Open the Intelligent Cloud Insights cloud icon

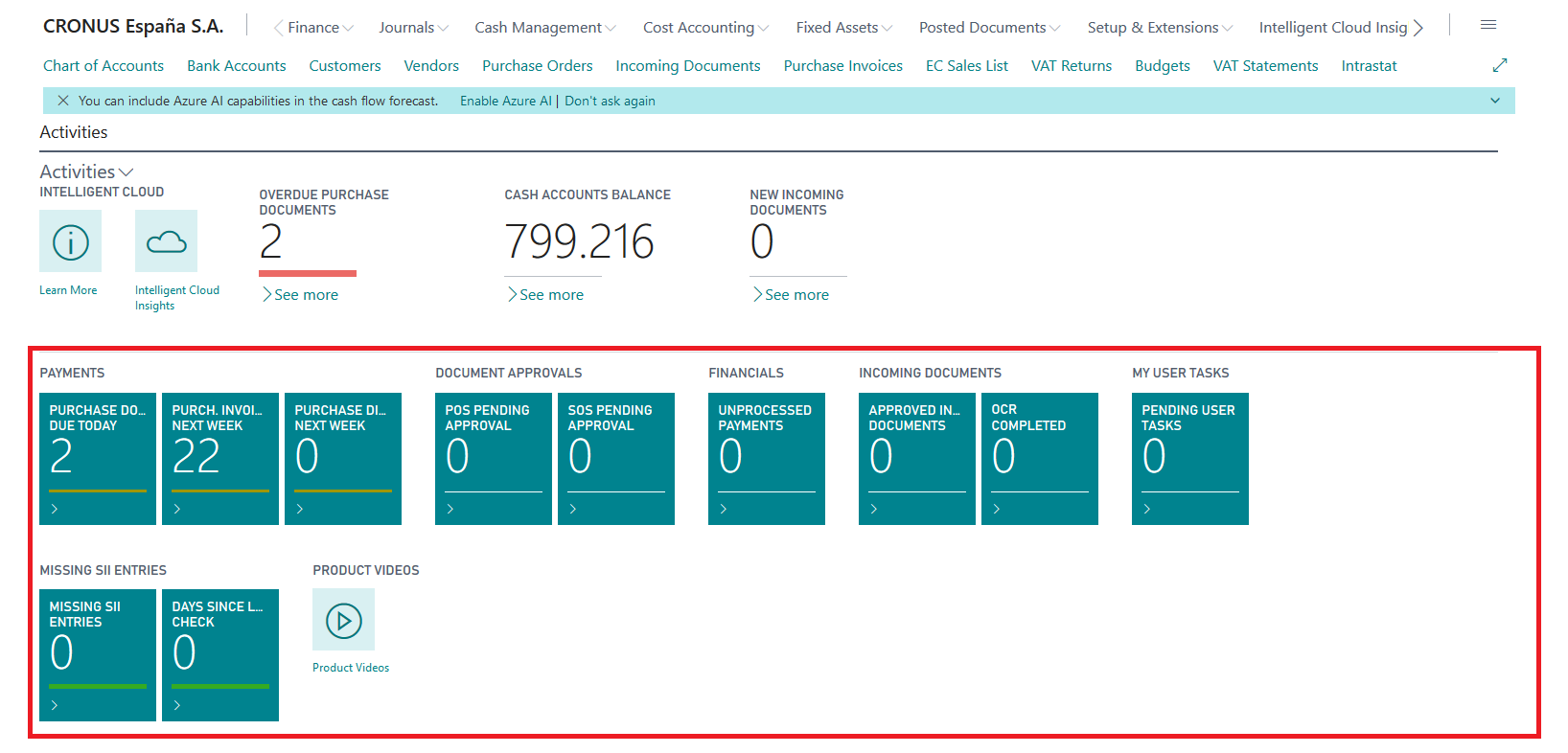(166, 241)
